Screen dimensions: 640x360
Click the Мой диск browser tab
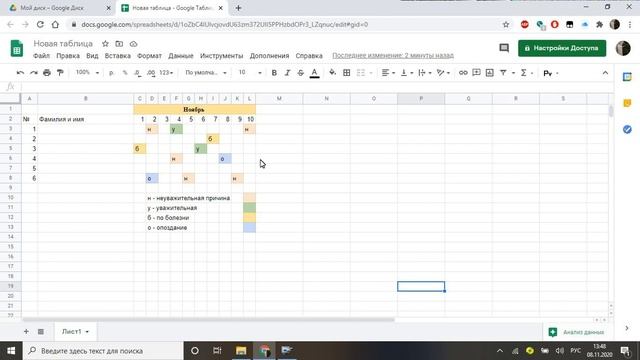(x=60, y=8)
